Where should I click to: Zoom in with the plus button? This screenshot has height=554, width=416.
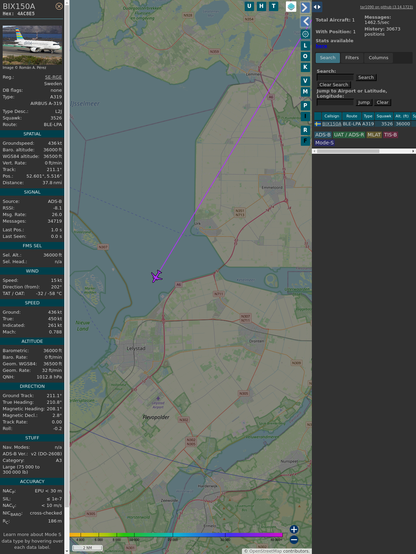click(294, 529)
